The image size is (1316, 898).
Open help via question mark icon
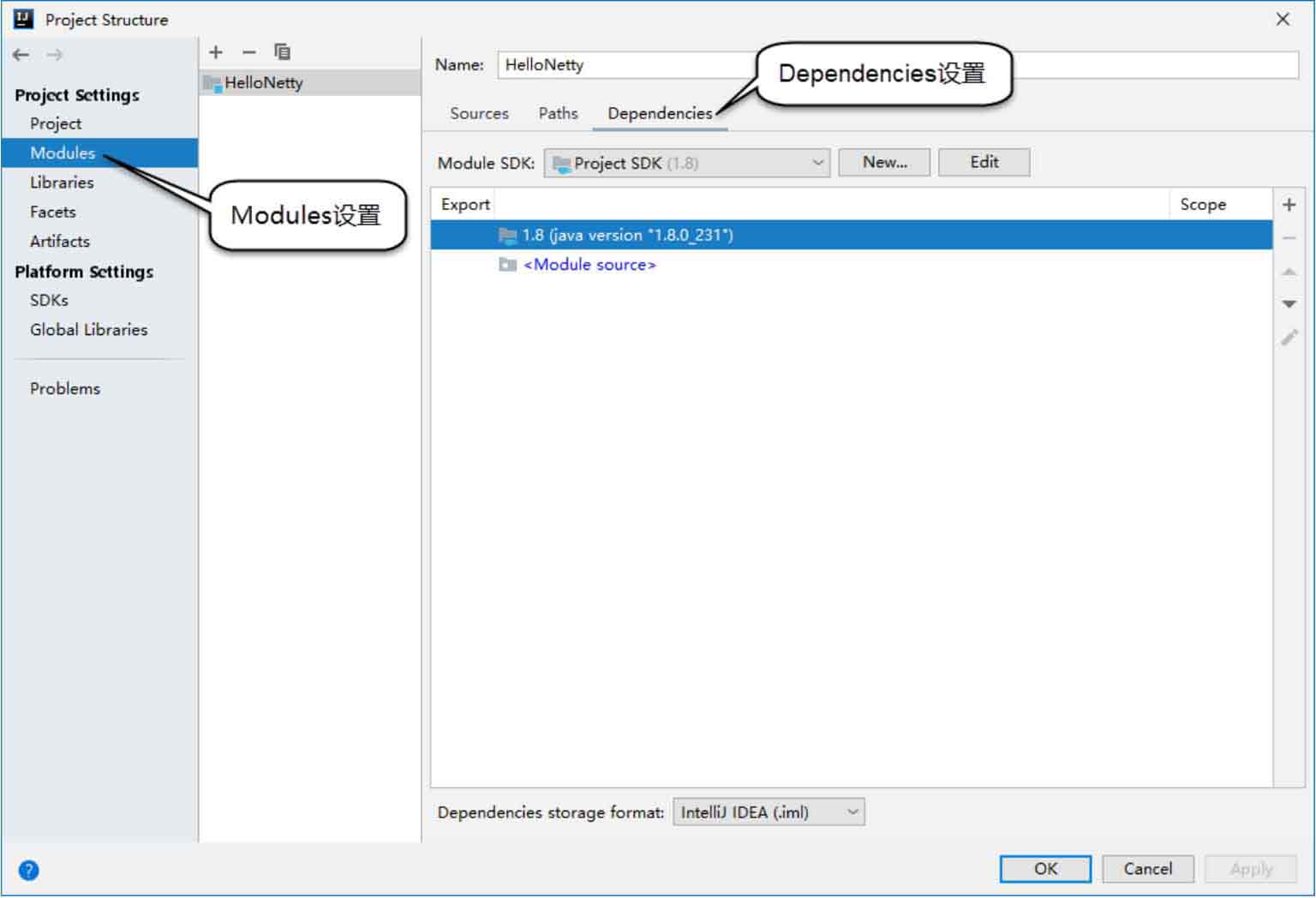point(28,871)
